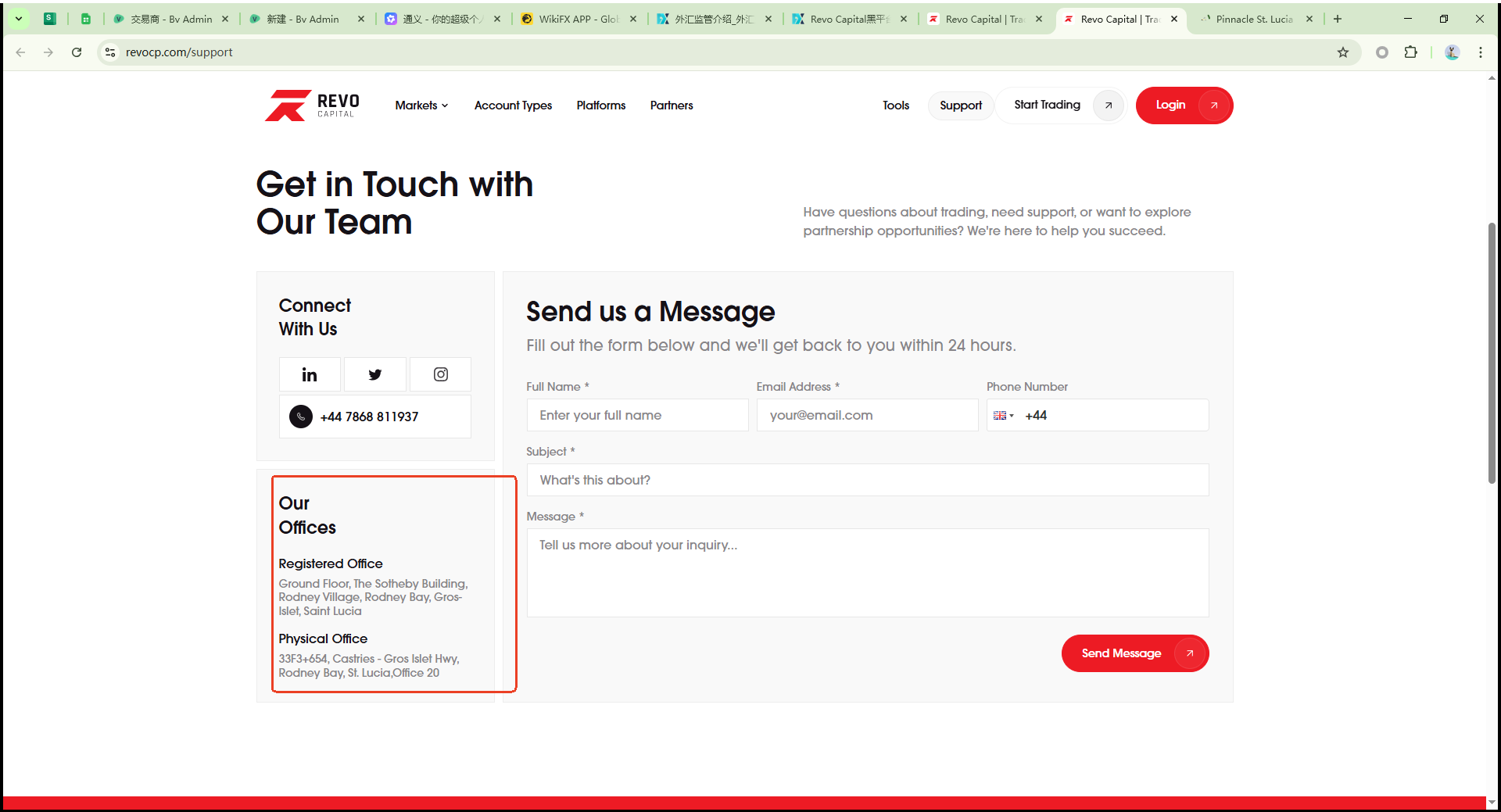Expand the tab search dropdown arrow
This screenshot has width=1501, height=812.
[18, 19]
